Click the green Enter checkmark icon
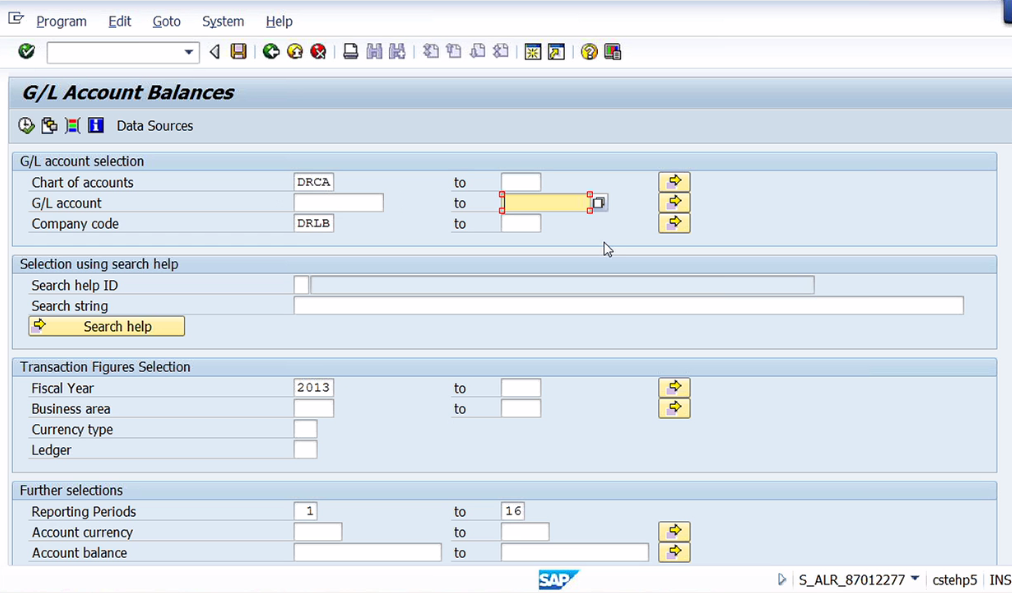This screenshot has height=593, width=1012. [26, 52]
